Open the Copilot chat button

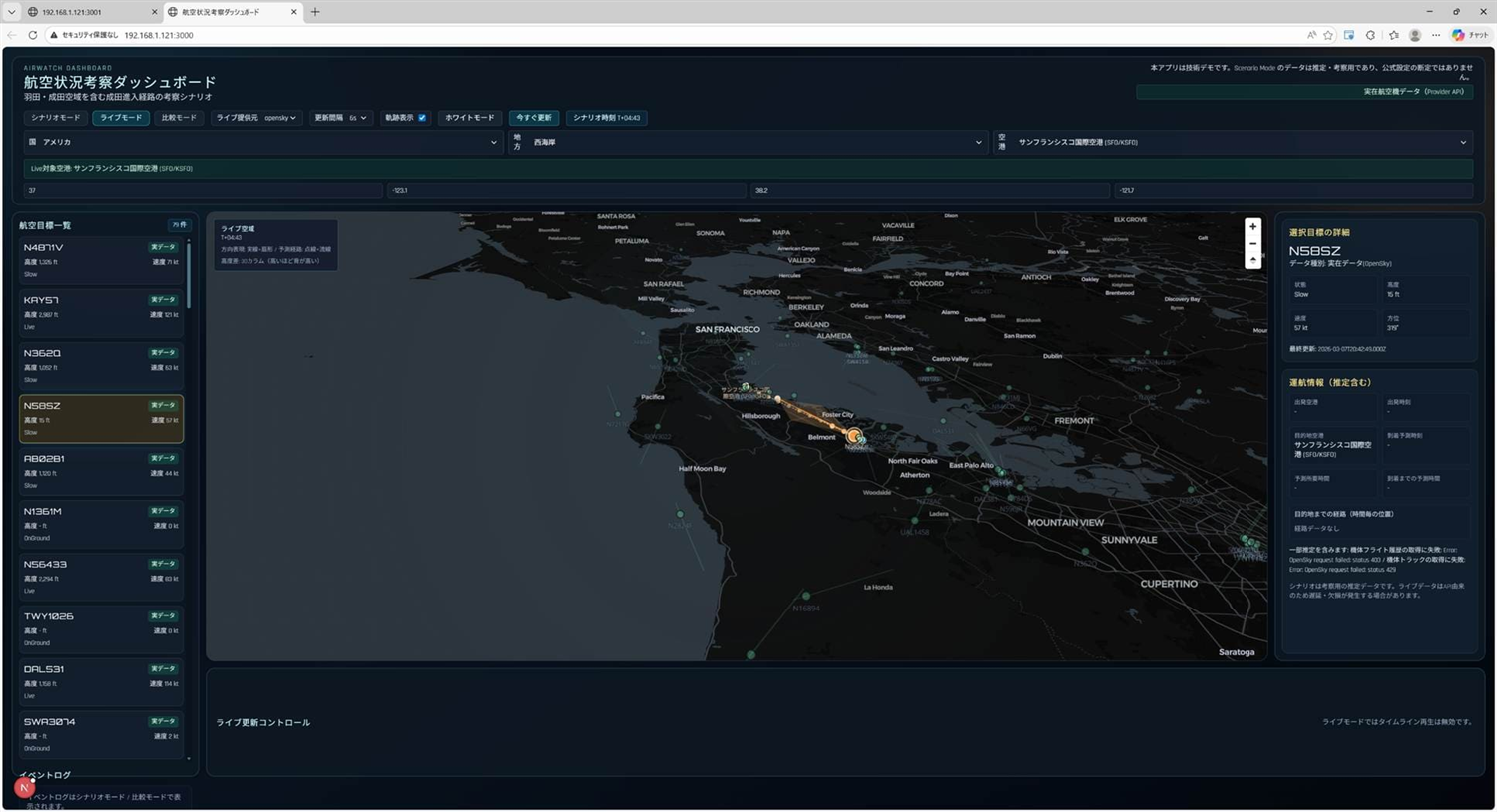coord(1471,35)
